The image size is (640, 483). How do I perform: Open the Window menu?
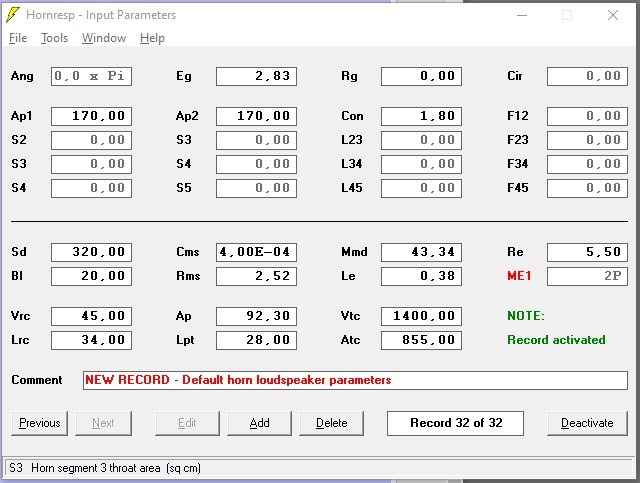click(x=104, y=38)
